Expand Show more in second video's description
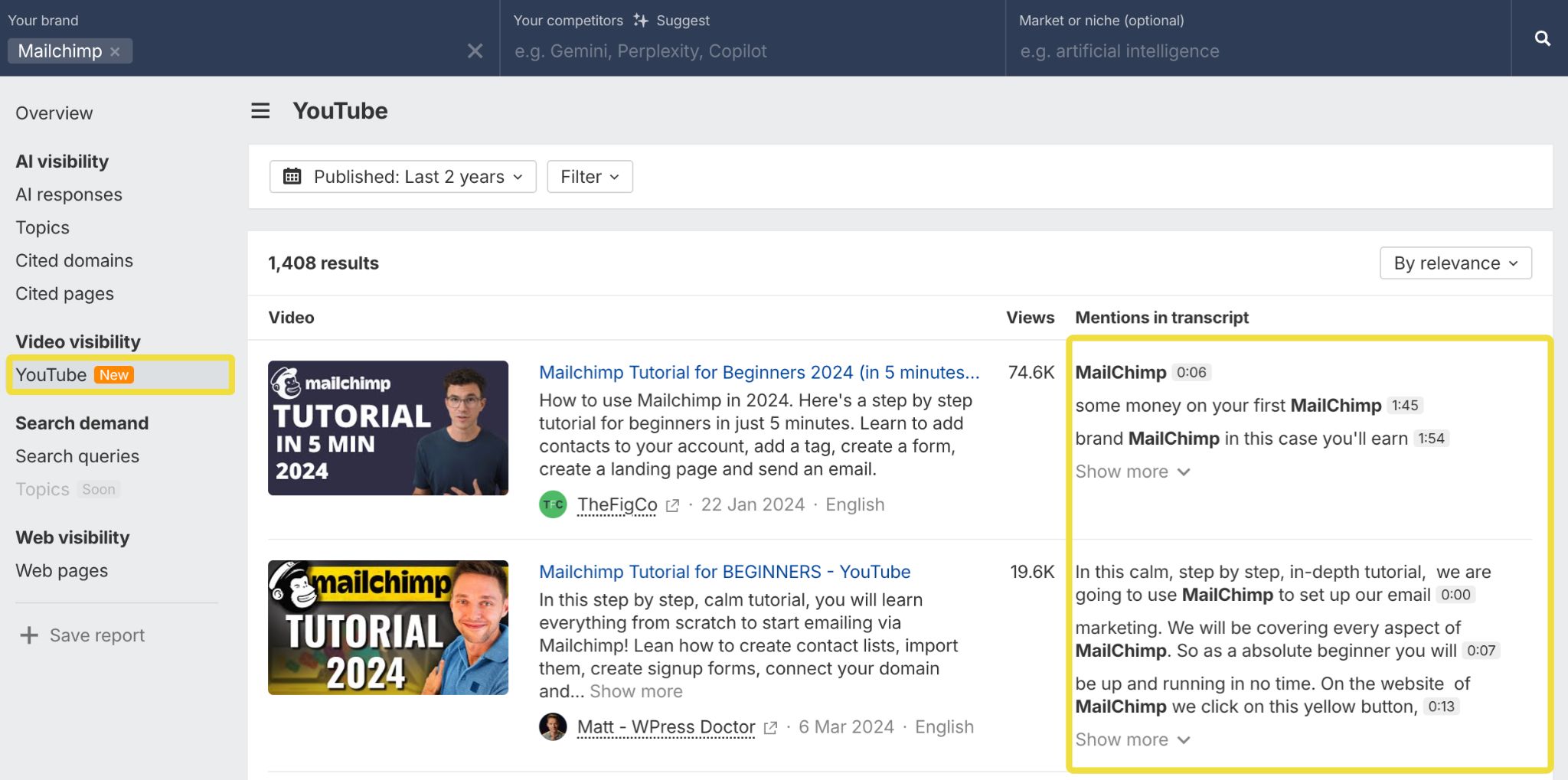Image resolution: width=1568 pixels, height=780 pixels. click(635, 691)
